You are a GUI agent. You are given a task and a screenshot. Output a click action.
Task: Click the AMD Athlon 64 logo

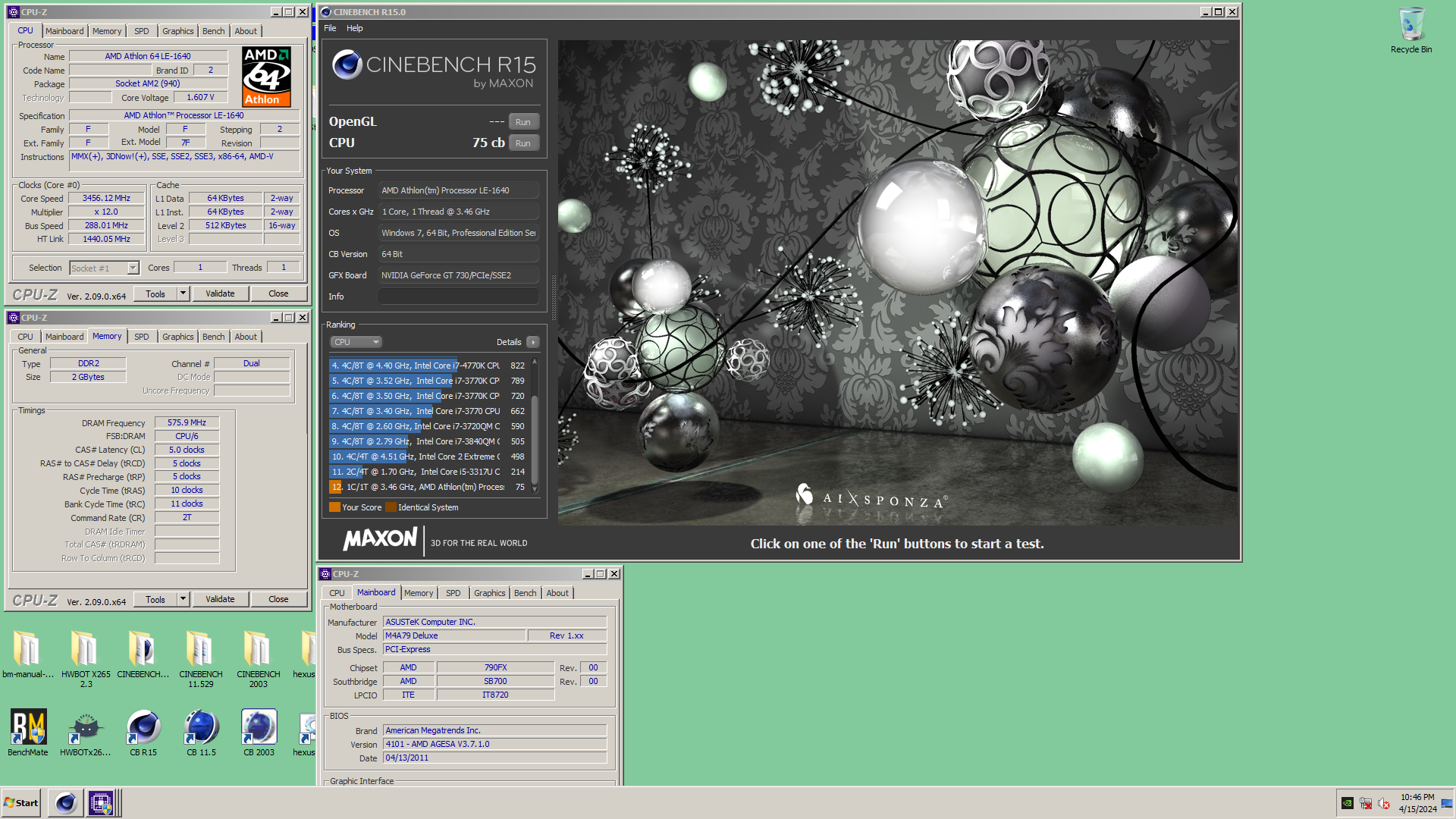(x=266, y=76)
